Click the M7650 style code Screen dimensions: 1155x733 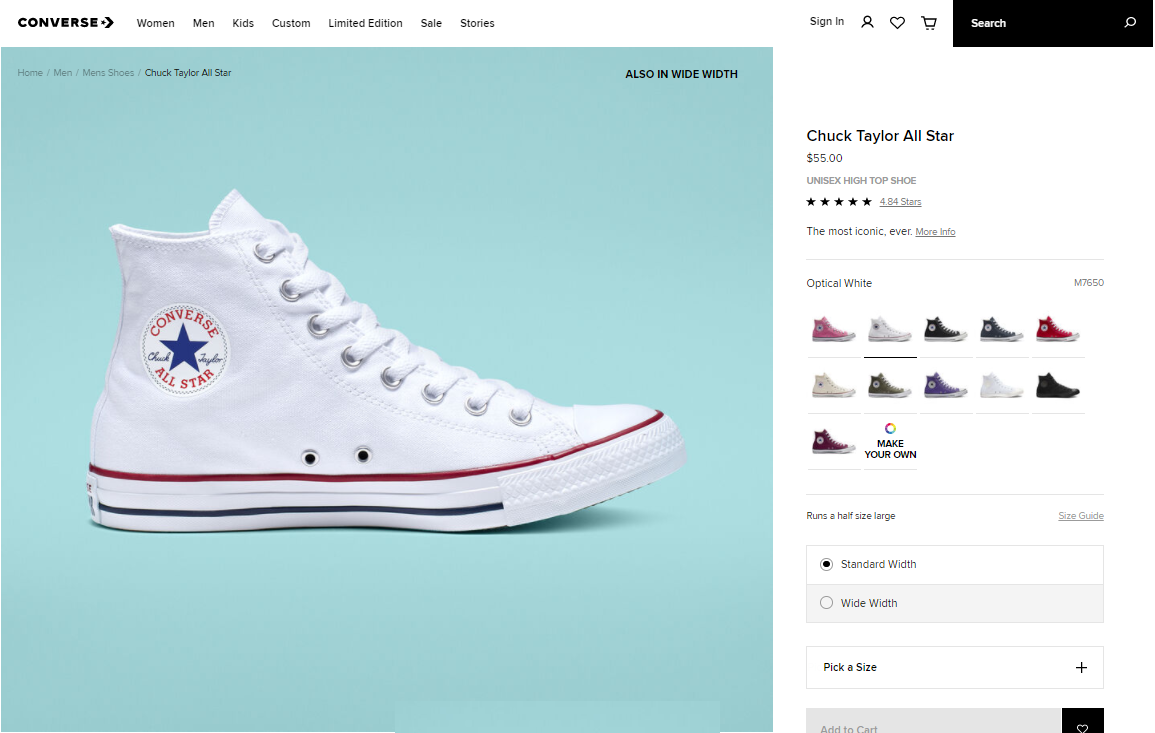tap(1089, 283)
